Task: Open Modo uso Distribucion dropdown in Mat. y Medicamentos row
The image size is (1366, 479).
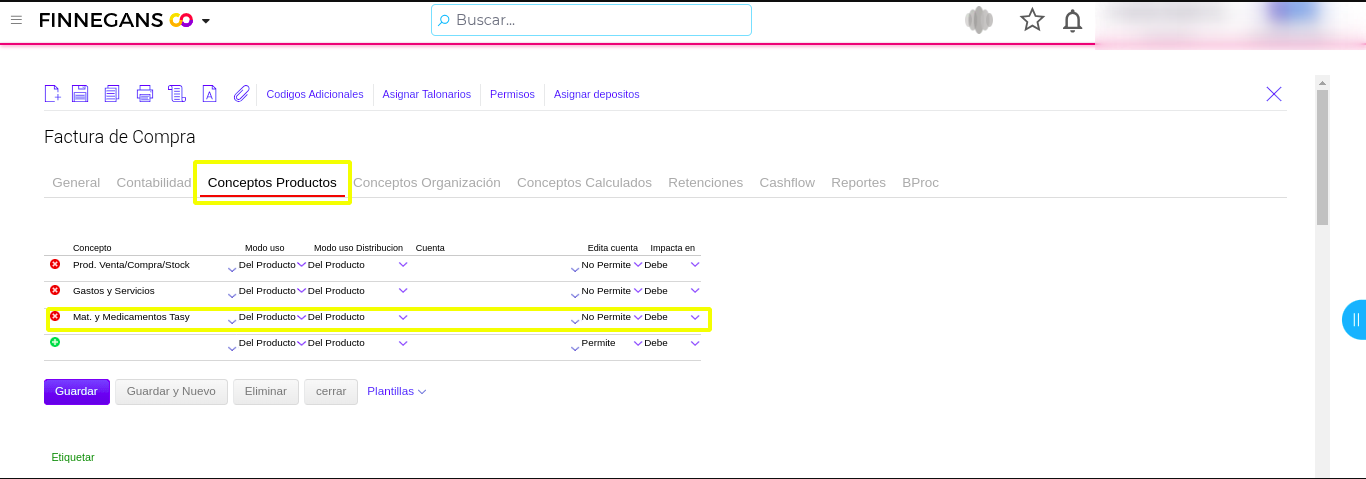Action: (x=403, y=317)
